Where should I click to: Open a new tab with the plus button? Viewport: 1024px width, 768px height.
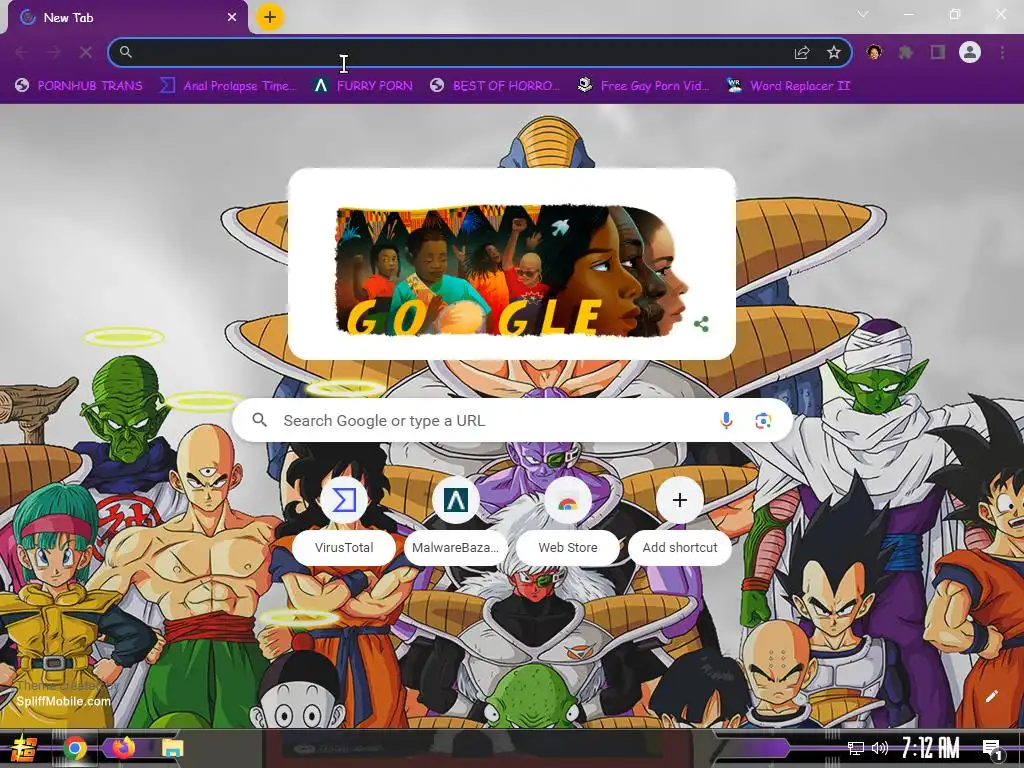pos(270,17)
